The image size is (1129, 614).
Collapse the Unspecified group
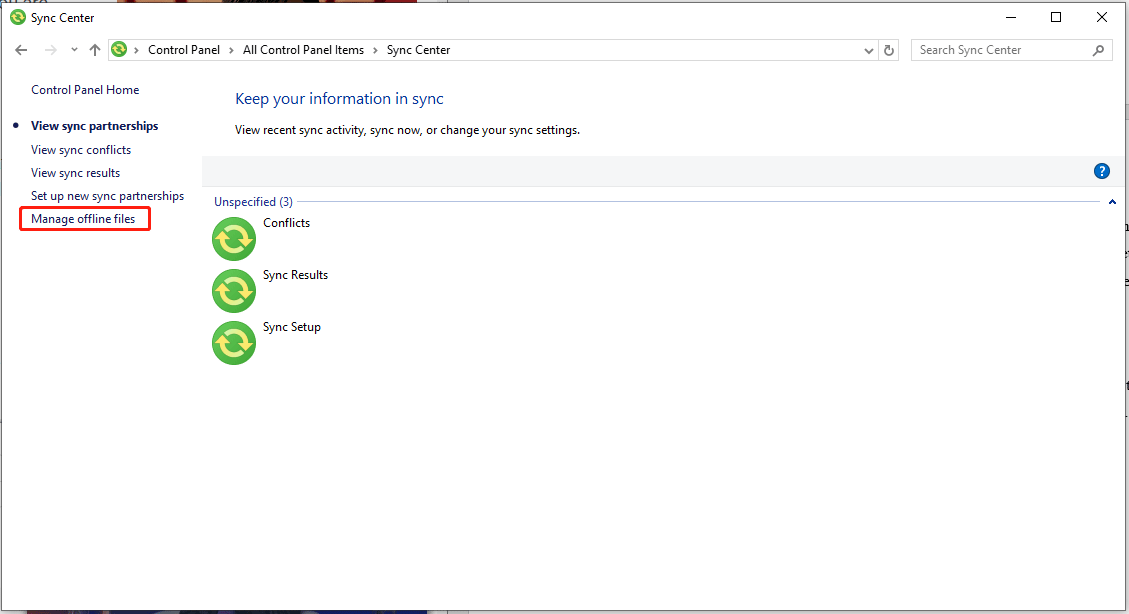(x=1112, y=202)
